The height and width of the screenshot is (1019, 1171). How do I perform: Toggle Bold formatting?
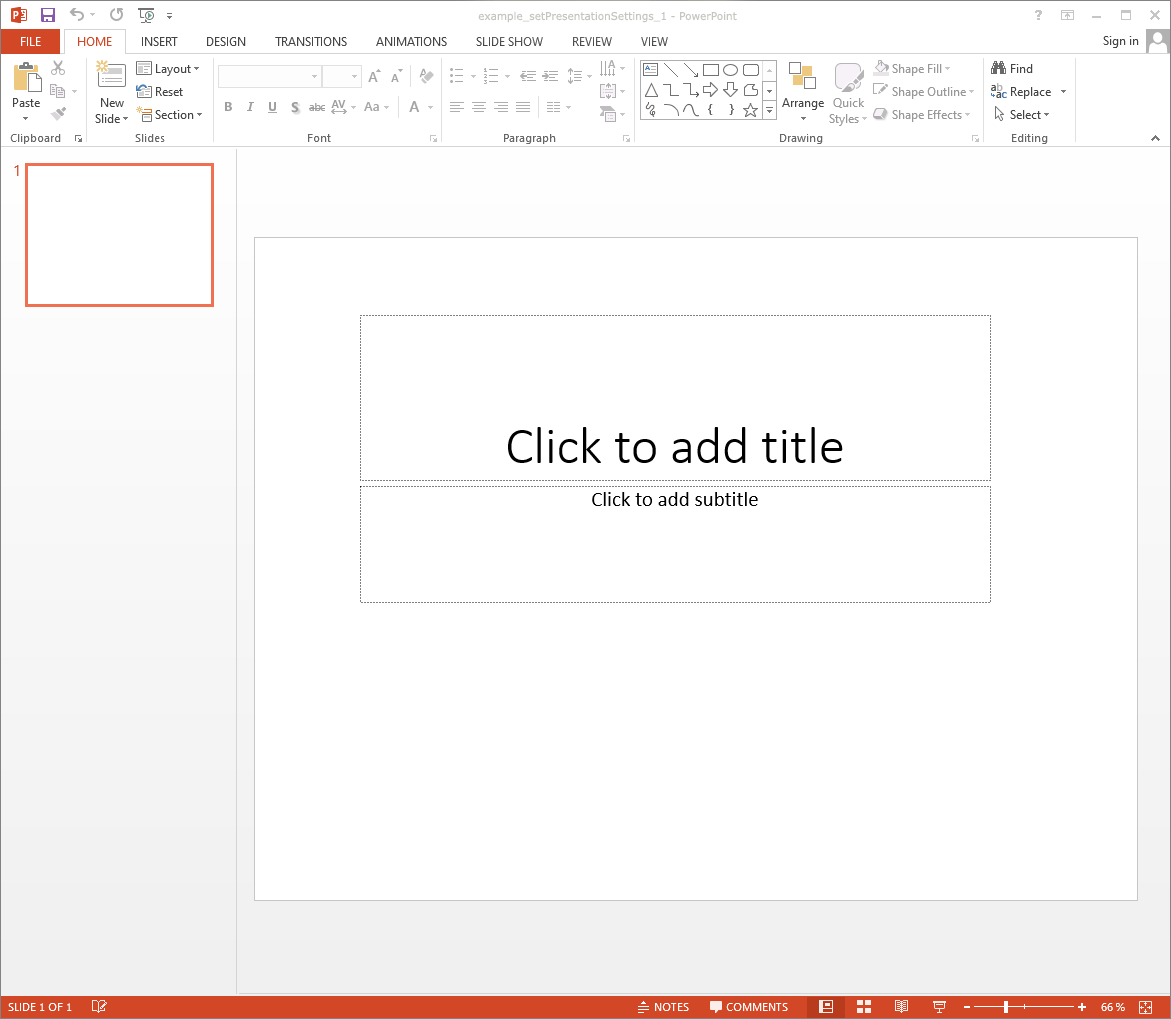229,107
